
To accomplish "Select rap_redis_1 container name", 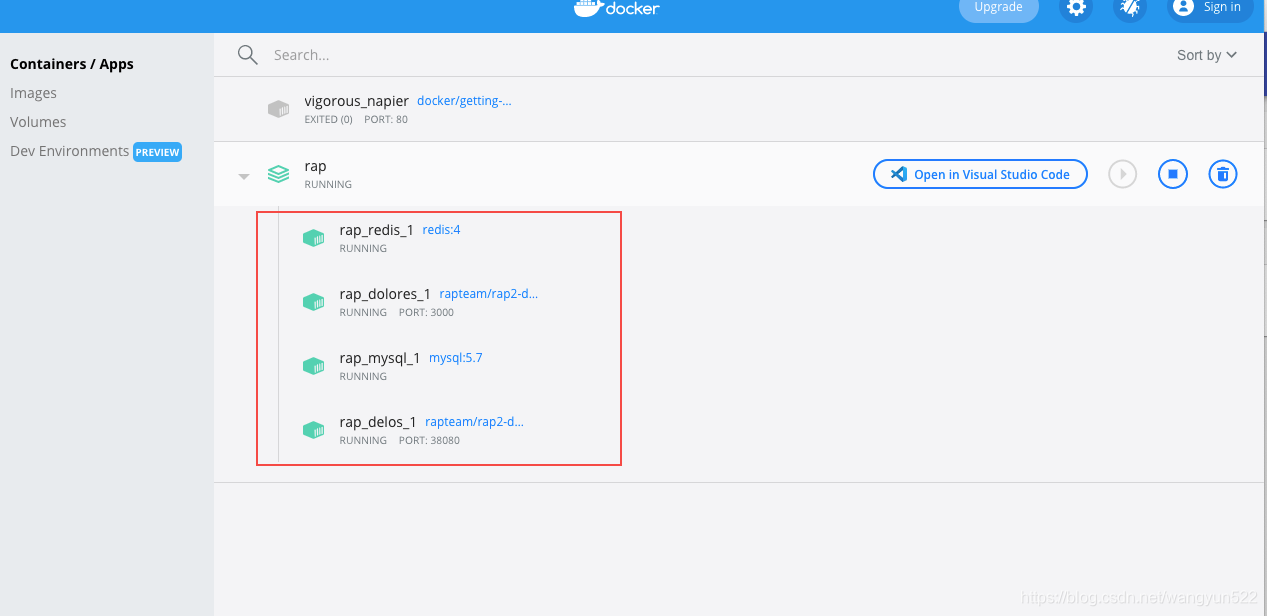I will [377, 230].
